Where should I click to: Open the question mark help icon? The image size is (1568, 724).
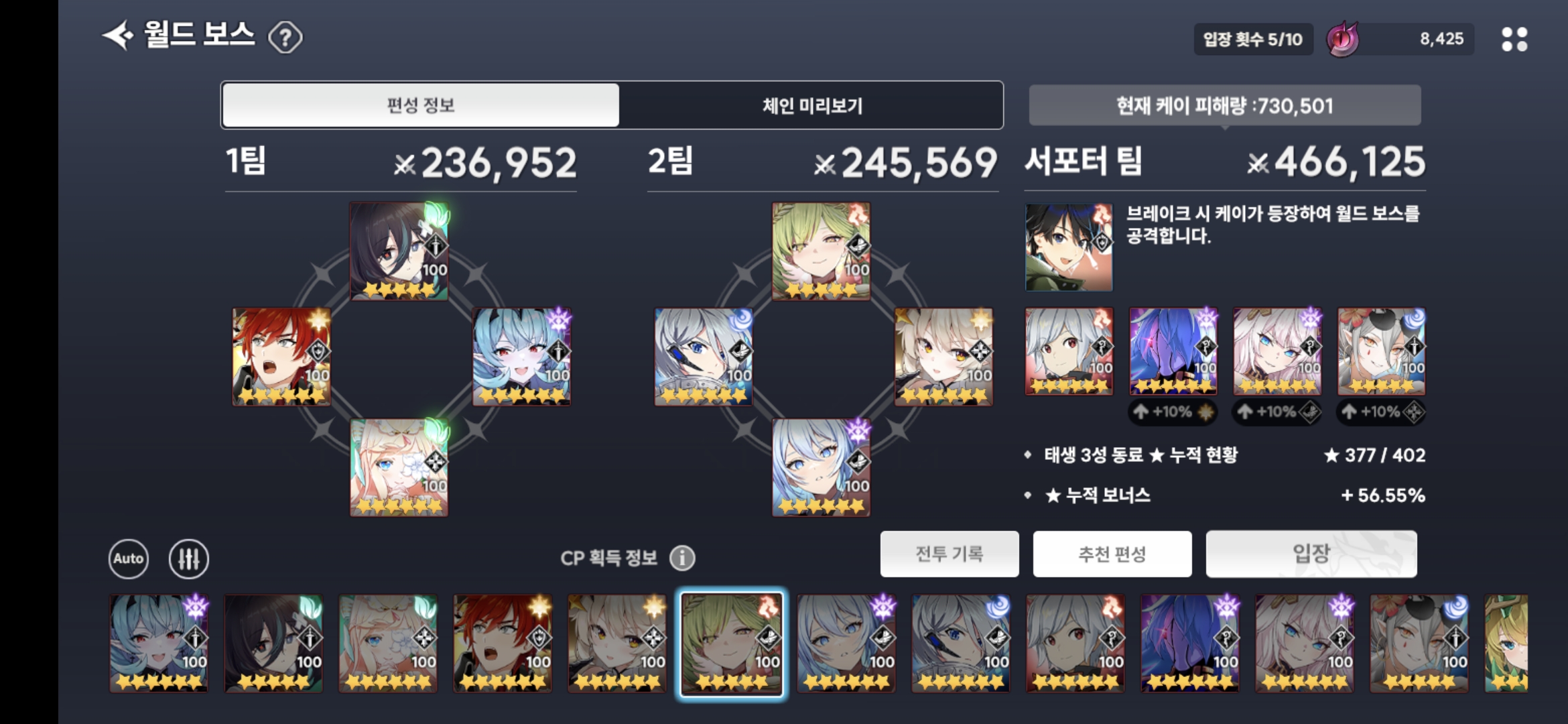[285, 38]
